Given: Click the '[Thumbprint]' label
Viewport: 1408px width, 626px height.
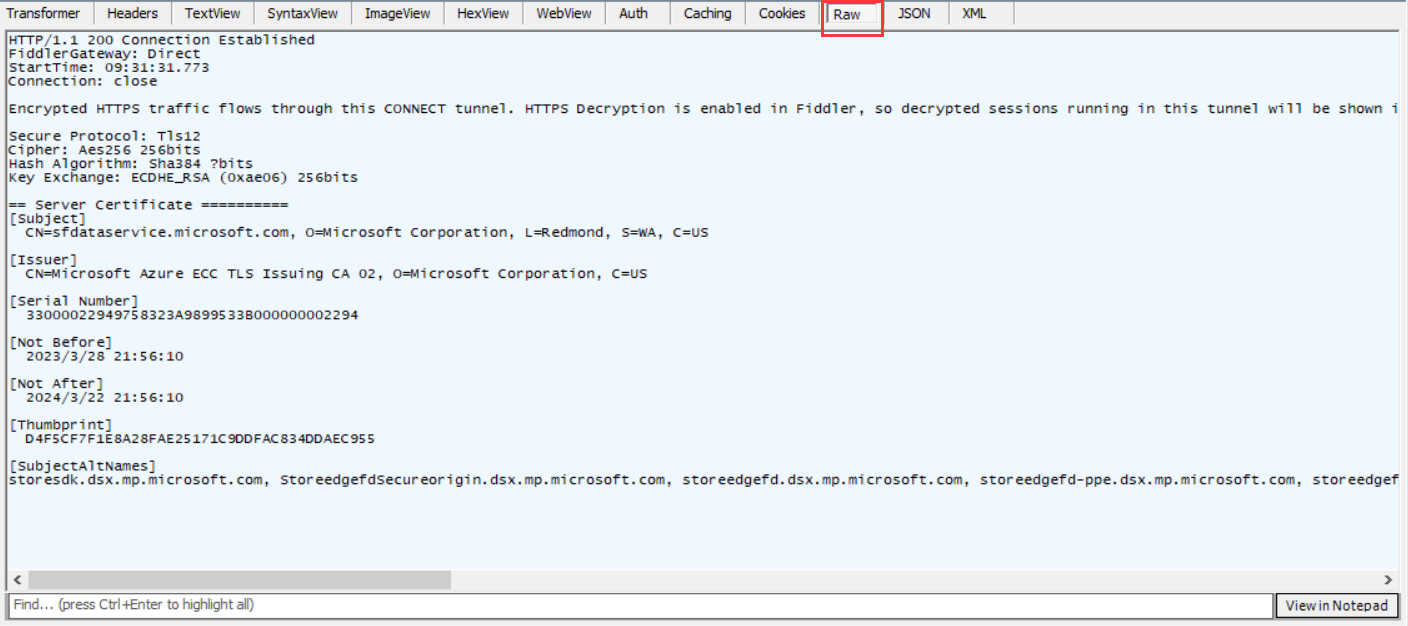Looking at the screenshot, I should click(60, 425).
